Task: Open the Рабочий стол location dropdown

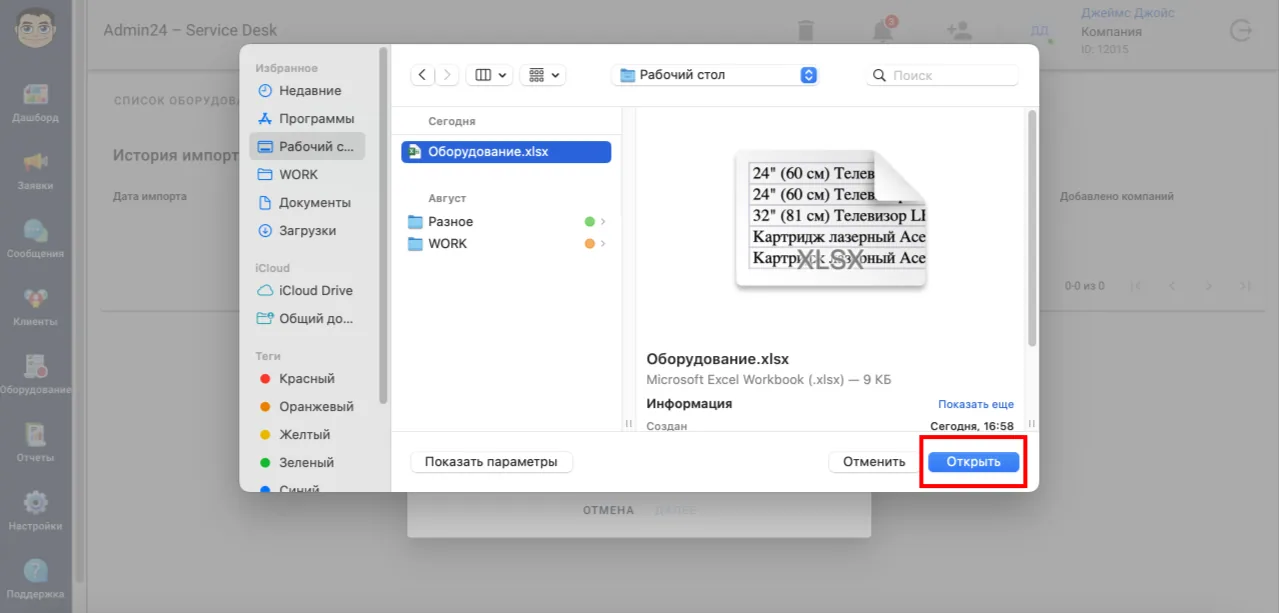Action: pyautogui.click(x=715, y=75)
